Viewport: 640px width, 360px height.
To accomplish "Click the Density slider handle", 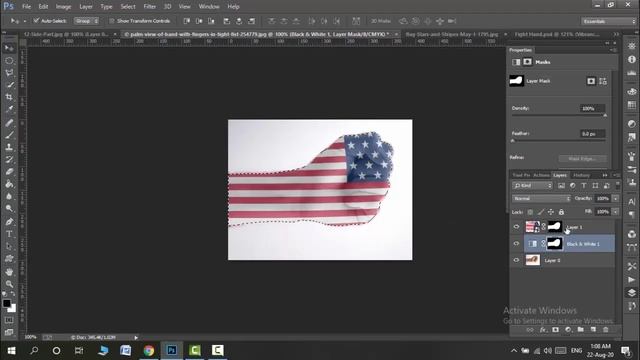I will (605, 116).
